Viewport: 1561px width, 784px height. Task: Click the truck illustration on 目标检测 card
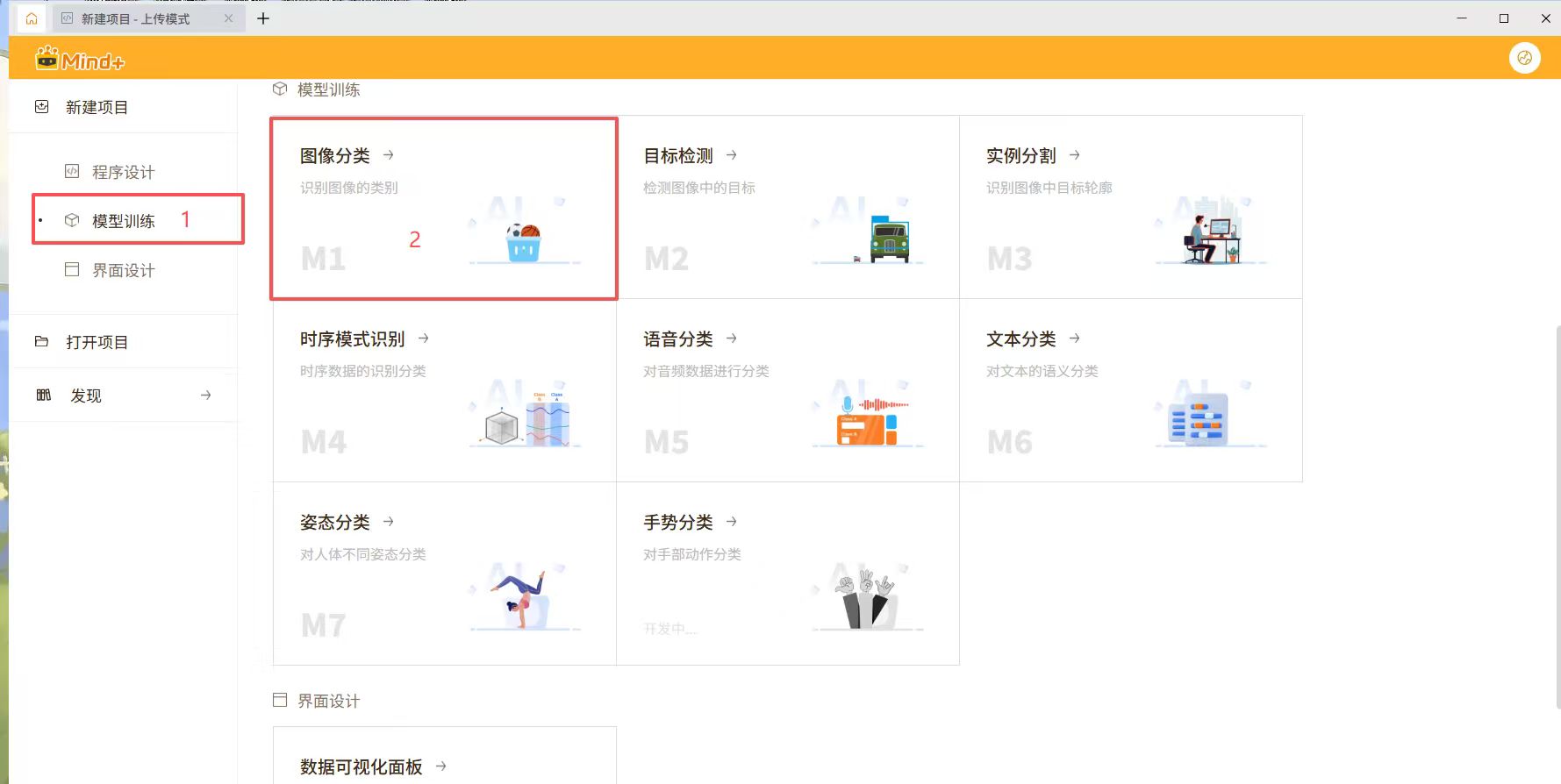tap(889, 239)
